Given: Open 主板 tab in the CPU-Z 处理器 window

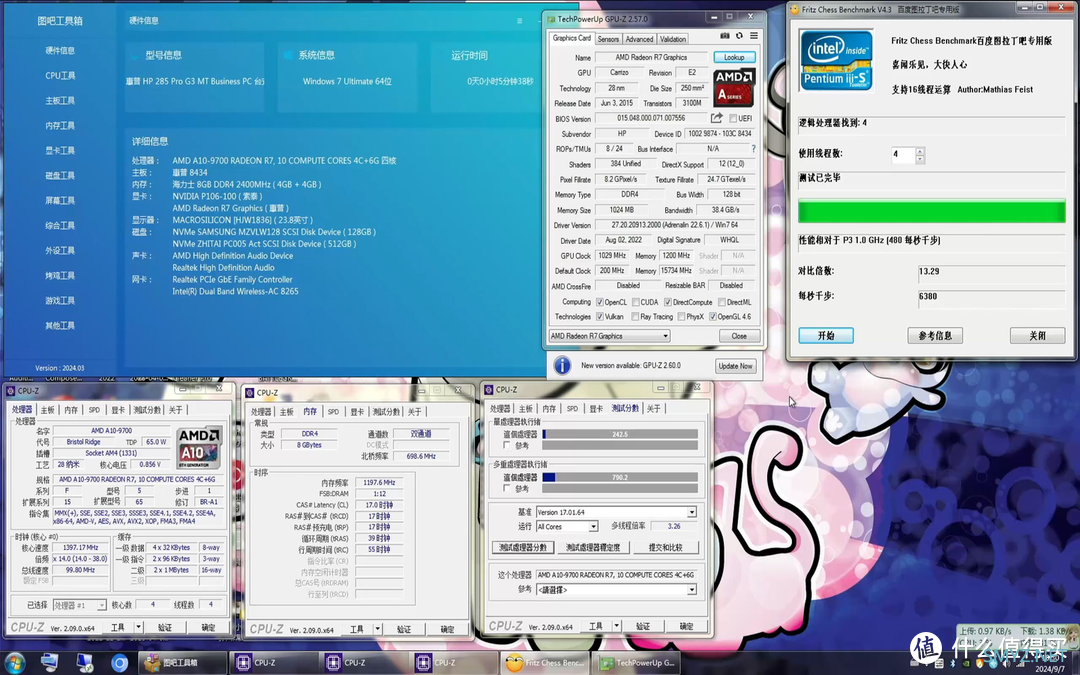Looking at the screenshot, I should (x=48, y=410).
